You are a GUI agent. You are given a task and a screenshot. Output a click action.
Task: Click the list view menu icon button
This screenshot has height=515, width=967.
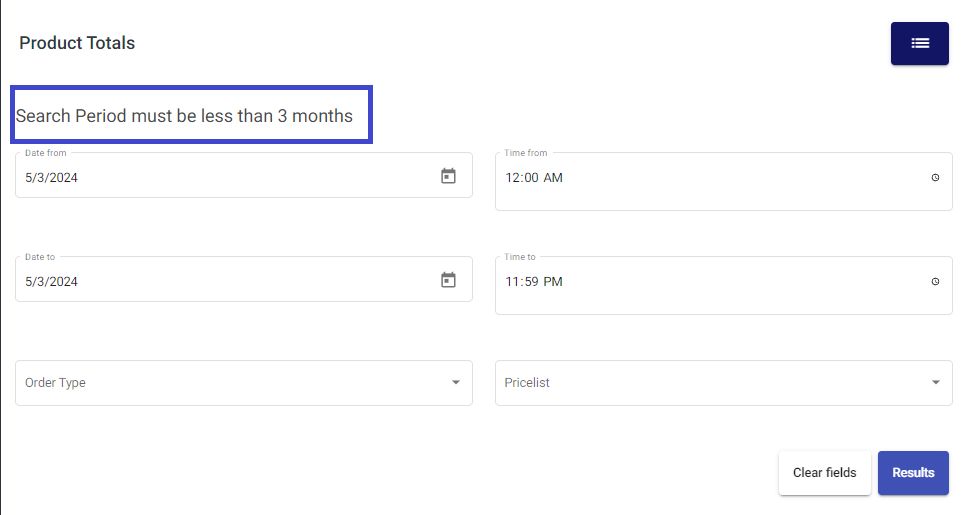[919, 43]
